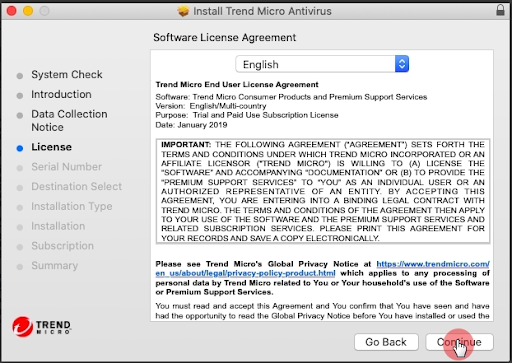The image size is (512, 363).
Task: Select the Installation step in sidebar
Action: click(x=58, y=226)
